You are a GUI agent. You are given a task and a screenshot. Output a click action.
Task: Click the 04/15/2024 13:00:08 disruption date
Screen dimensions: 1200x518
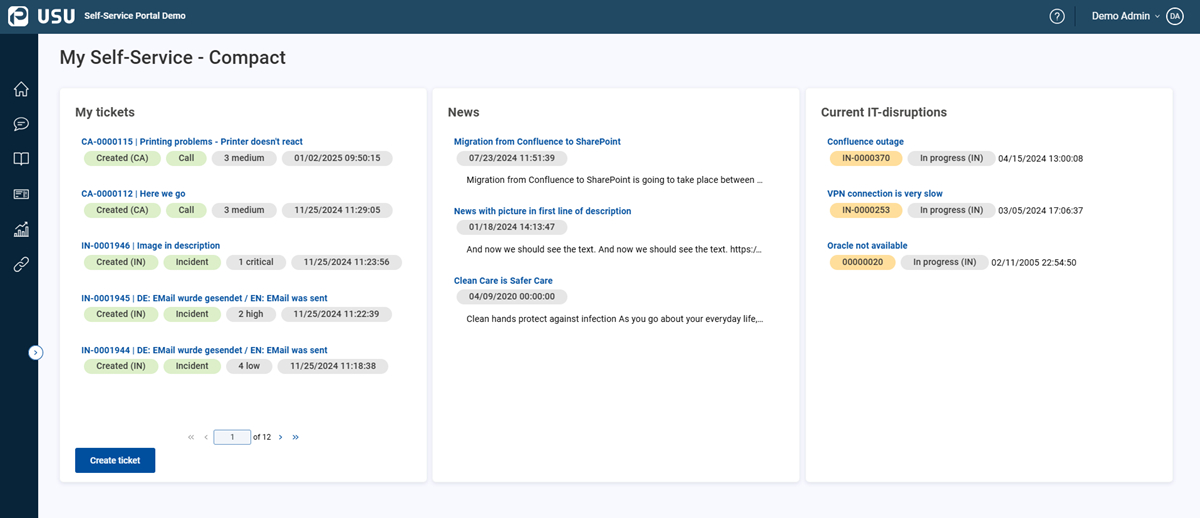(x=1041, y=158)
